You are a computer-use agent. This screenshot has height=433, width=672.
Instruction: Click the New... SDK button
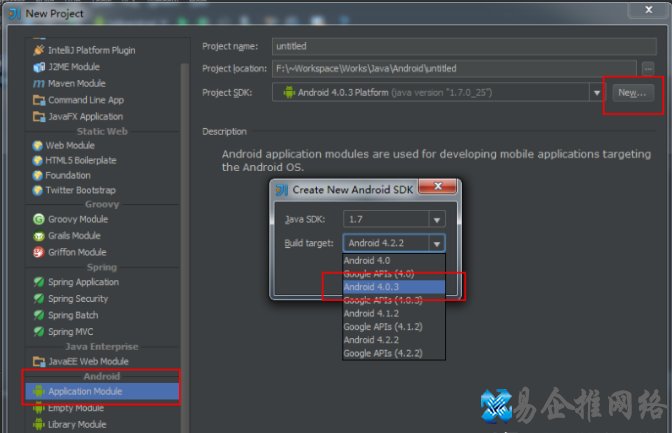[632, 93]
